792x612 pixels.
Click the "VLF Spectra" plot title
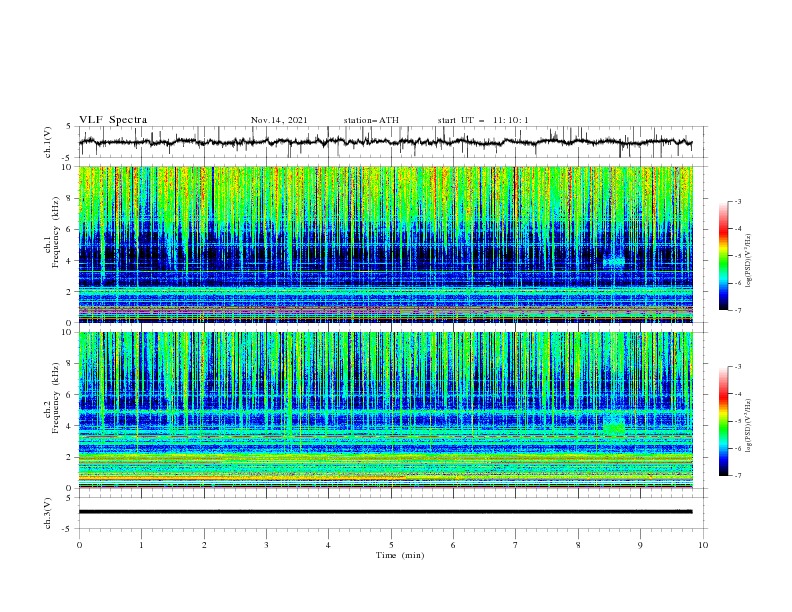pos(113,120)
